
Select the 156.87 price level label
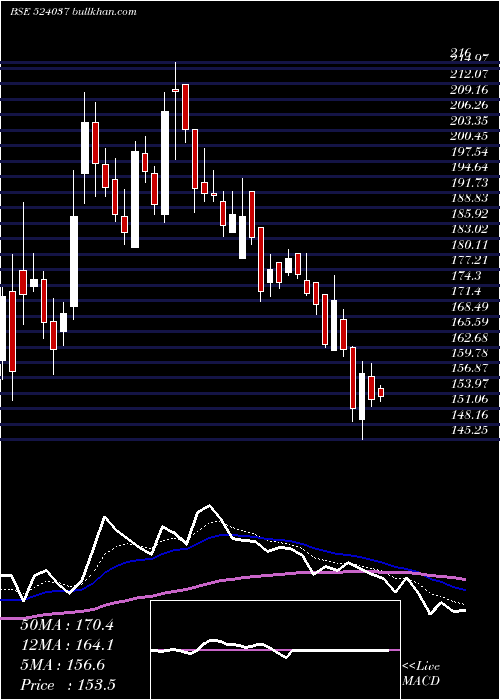click(469, 368)
